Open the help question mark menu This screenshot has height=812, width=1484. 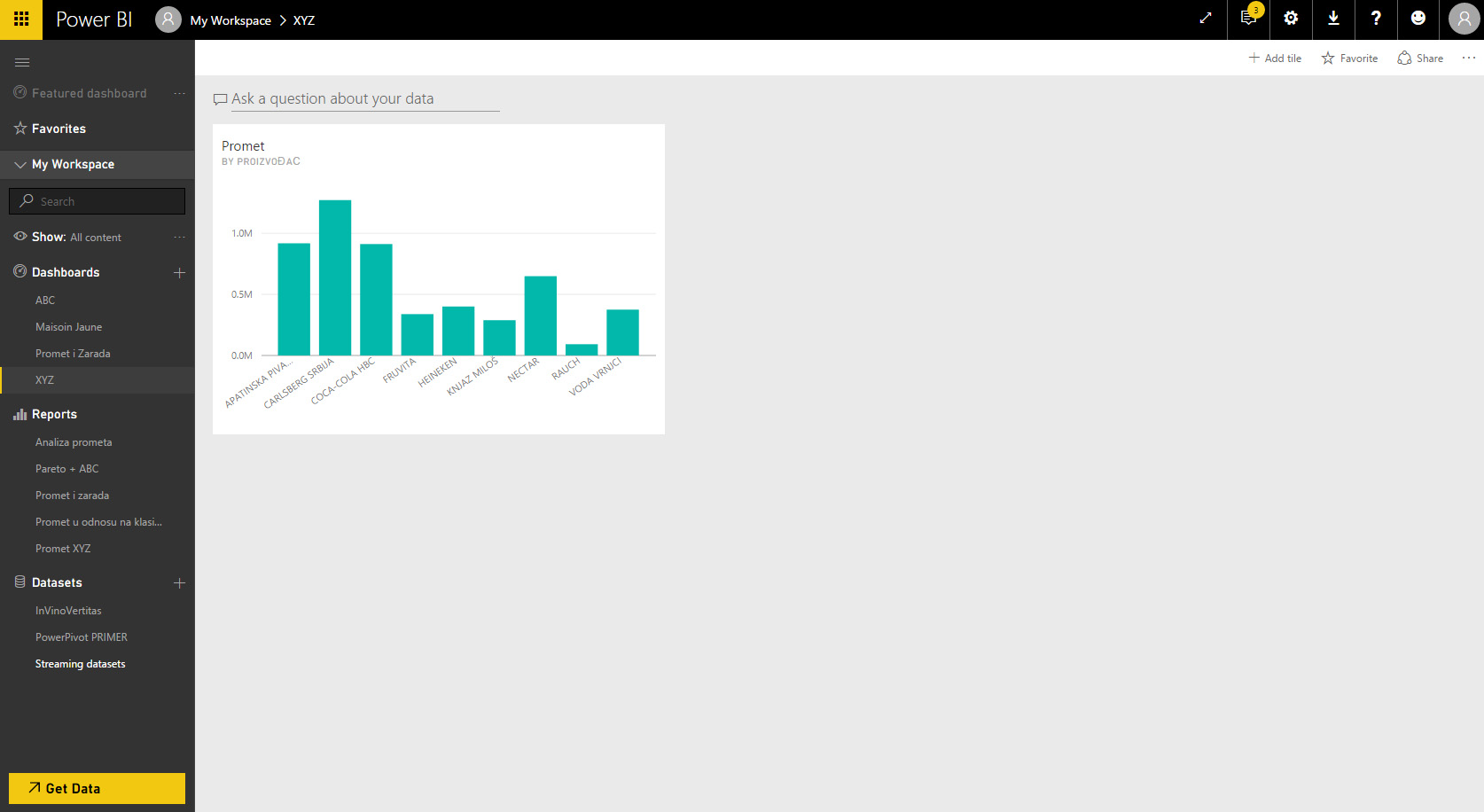click(1376, 19)
